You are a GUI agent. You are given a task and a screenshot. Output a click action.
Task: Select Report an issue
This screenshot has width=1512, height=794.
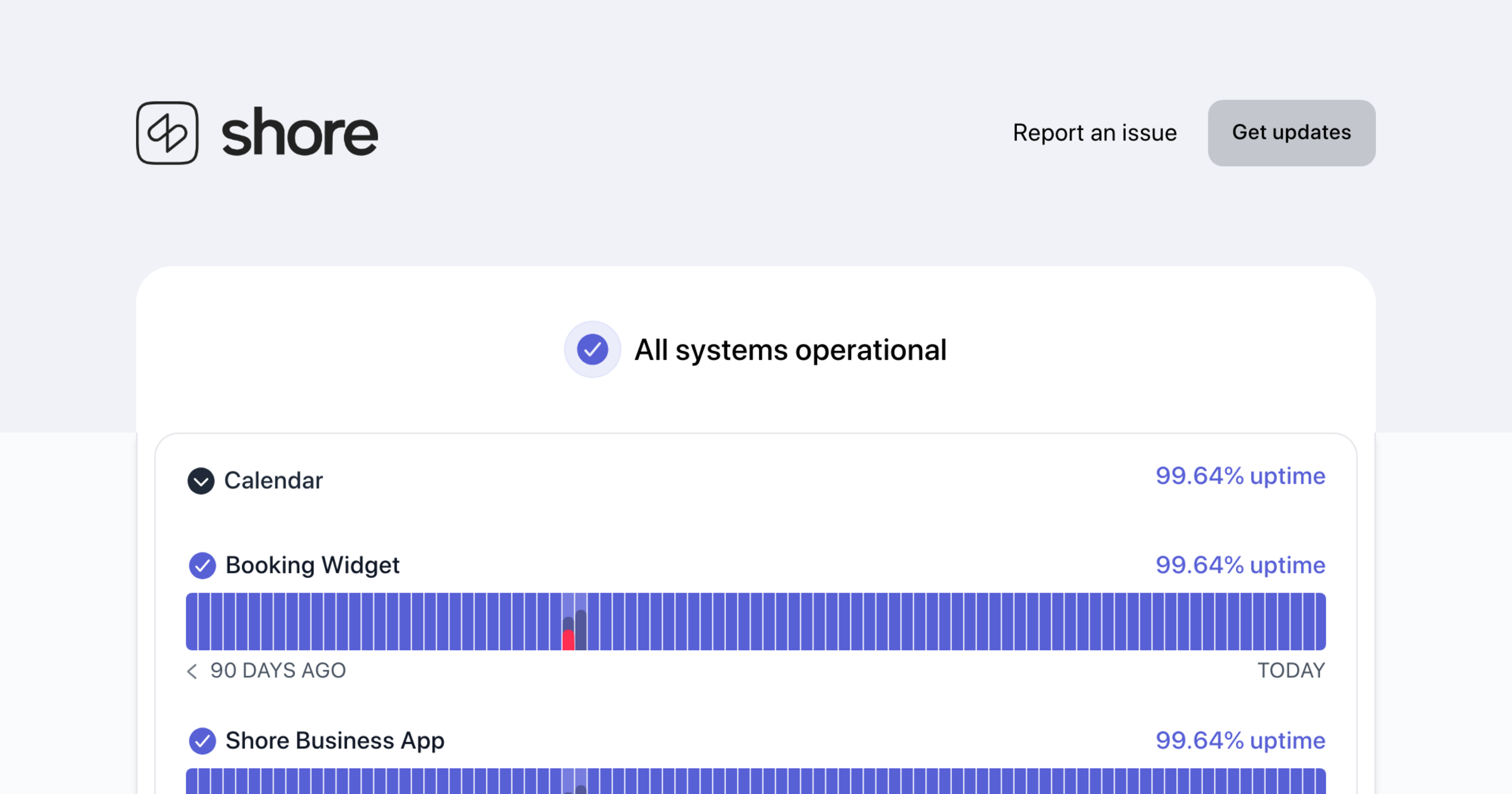(x=1094, y=132)
